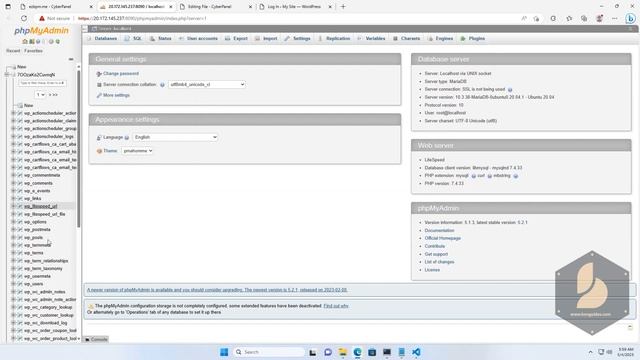The width and height of the screenshot is (640, 360).
Task: Open the wp_actionscheduler_logs table
Action: point(49,136)
